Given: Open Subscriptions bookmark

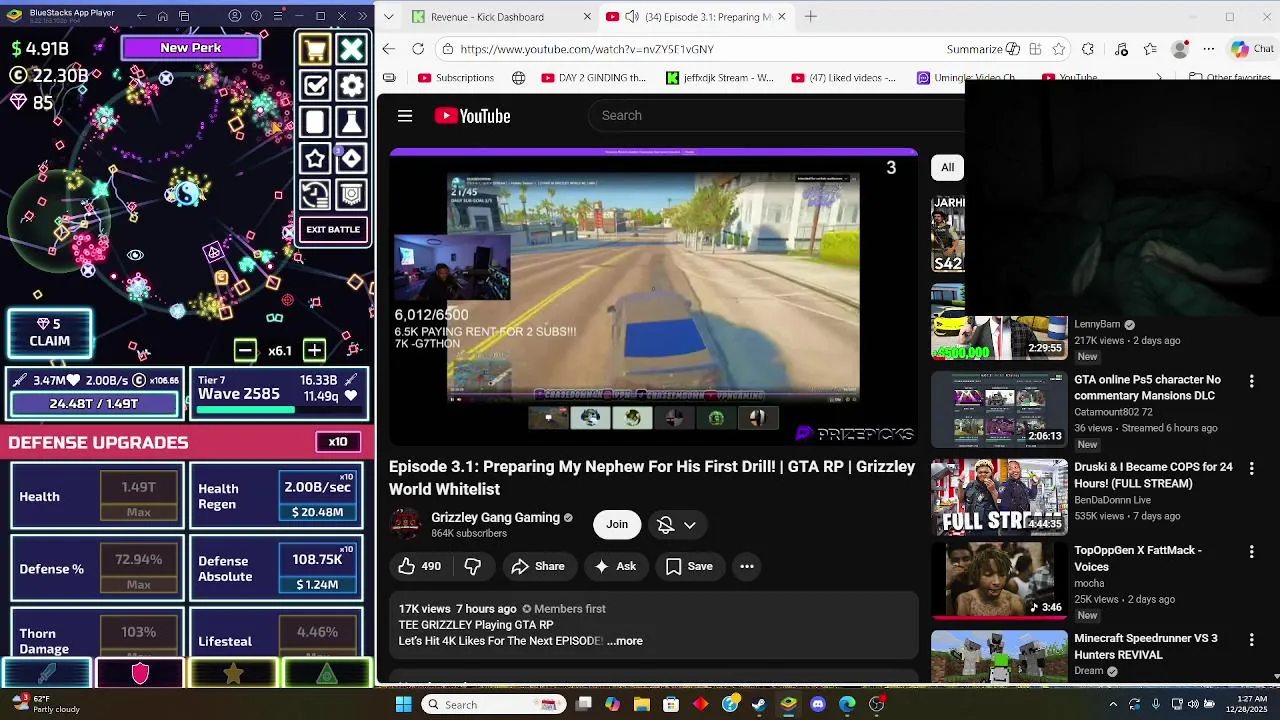Looking at the screenshot, I should click(456, 78).
